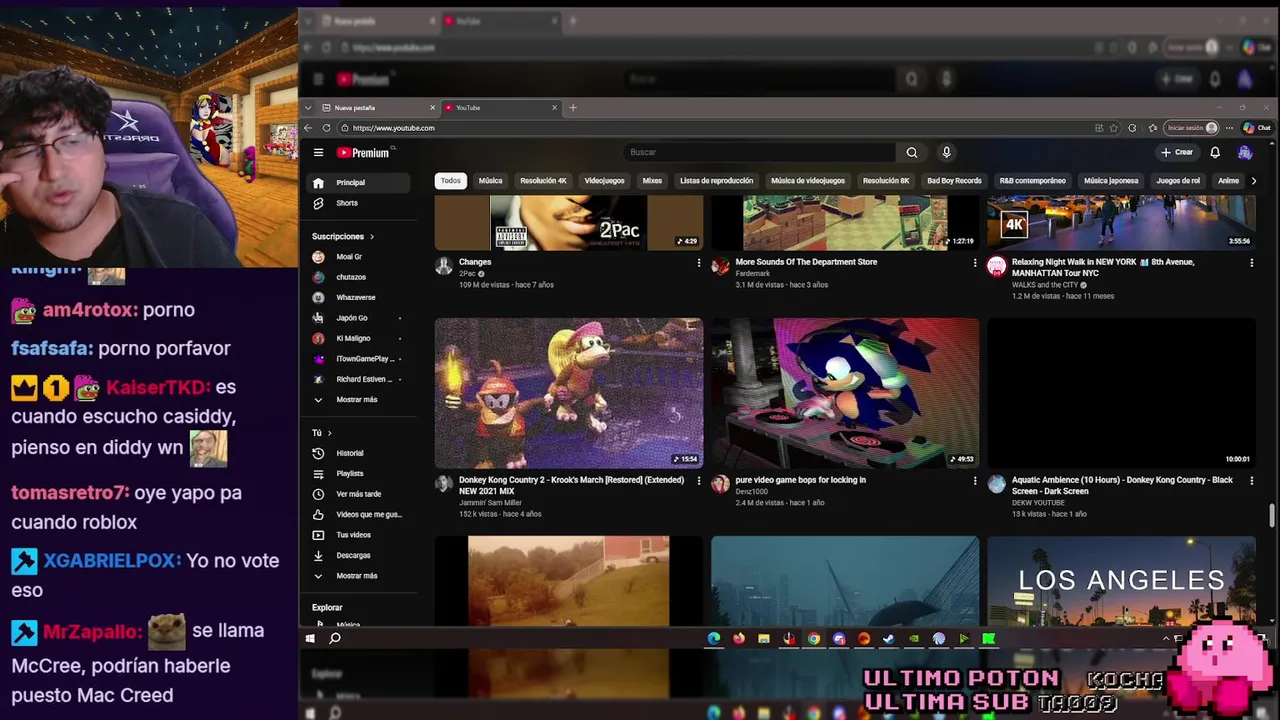Viewport: 1280px width, 720px height.
Task: Select the Música filter chip
Action: coord(490,181)
